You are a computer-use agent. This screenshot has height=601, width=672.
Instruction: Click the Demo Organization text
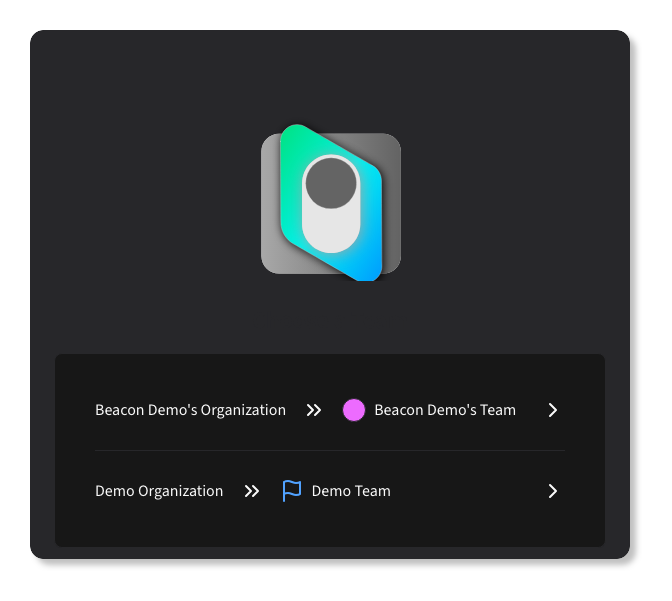(159, 491)
